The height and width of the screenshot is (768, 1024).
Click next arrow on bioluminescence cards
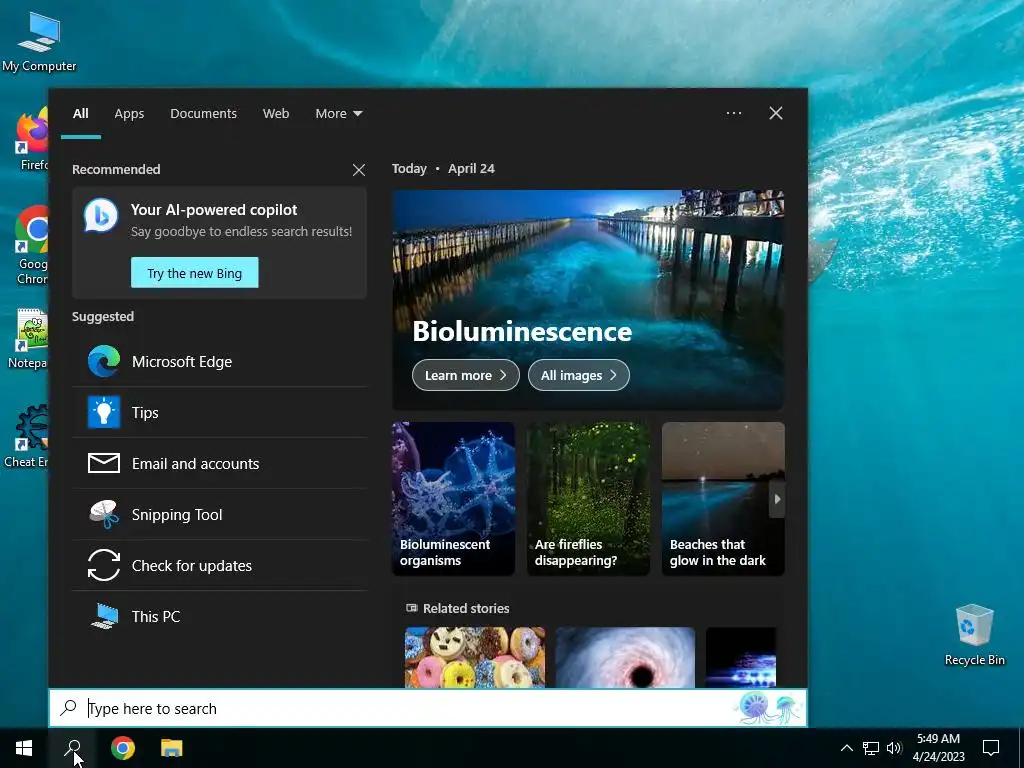point(777,499)
